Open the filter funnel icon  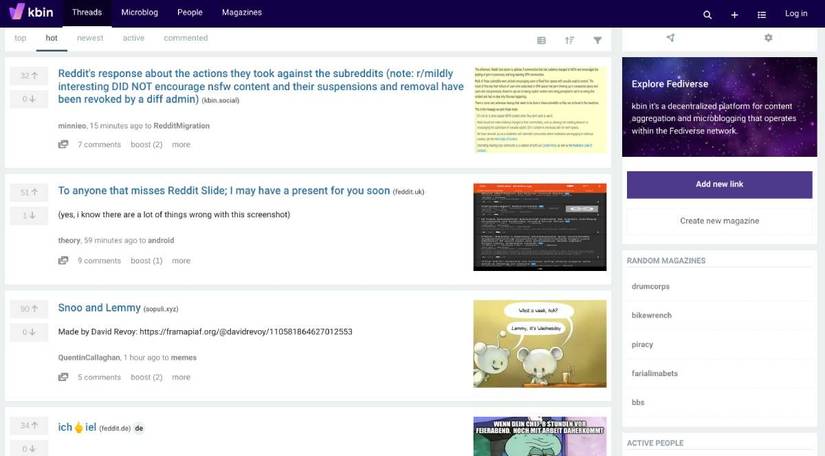(597, 40)
